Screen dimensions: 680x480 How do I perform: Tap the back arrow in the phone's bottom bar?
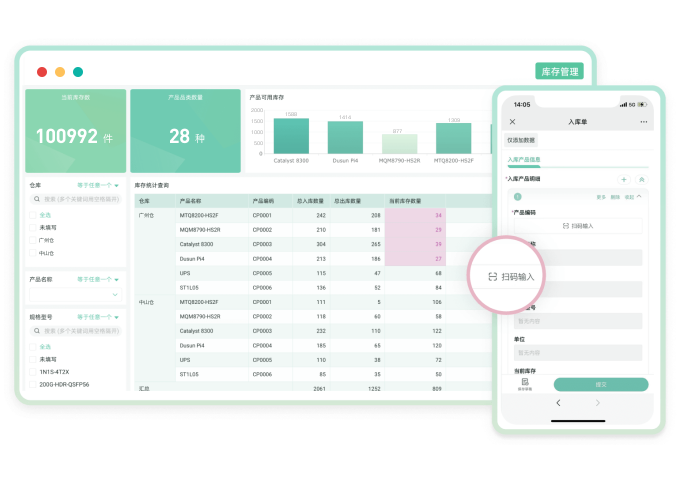pyautogui.click(x=558, y=403)
